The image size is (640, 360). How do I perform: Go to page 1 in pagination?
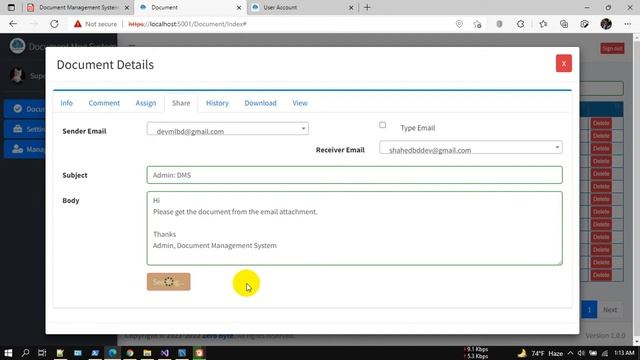[589, 309]
